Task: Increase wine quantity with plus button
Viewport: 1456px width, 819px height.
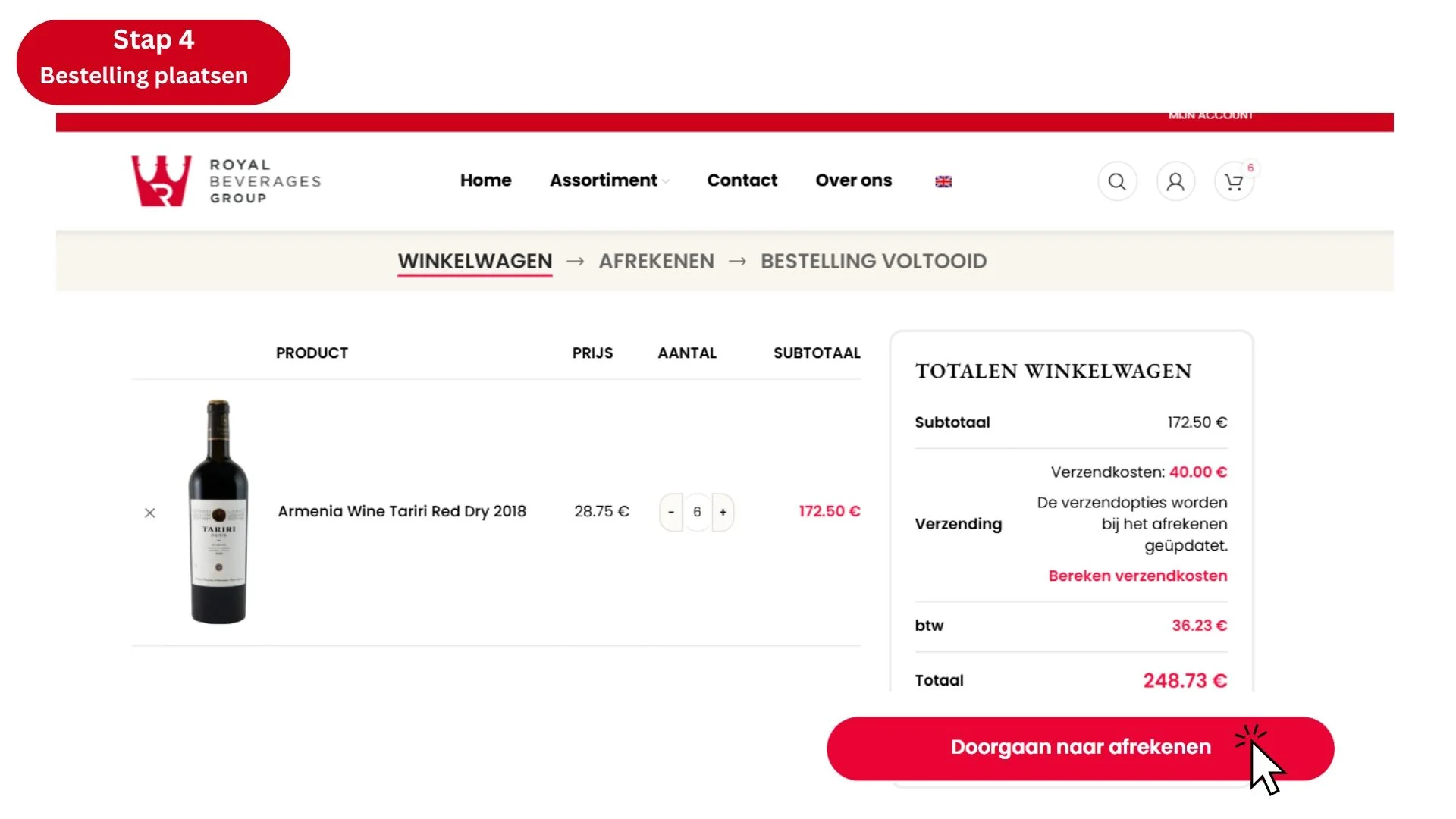Action: tap(723, 512)
